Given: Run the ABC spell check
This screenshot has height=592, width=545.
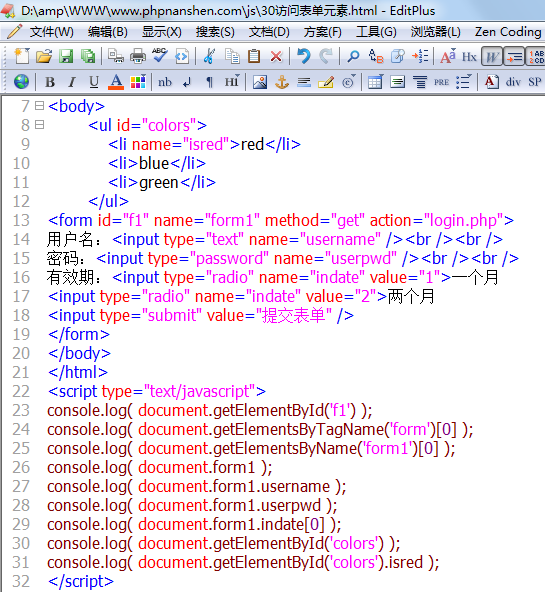Looking at the screenshot, I should pyautogui.click(x=160, y=56).
